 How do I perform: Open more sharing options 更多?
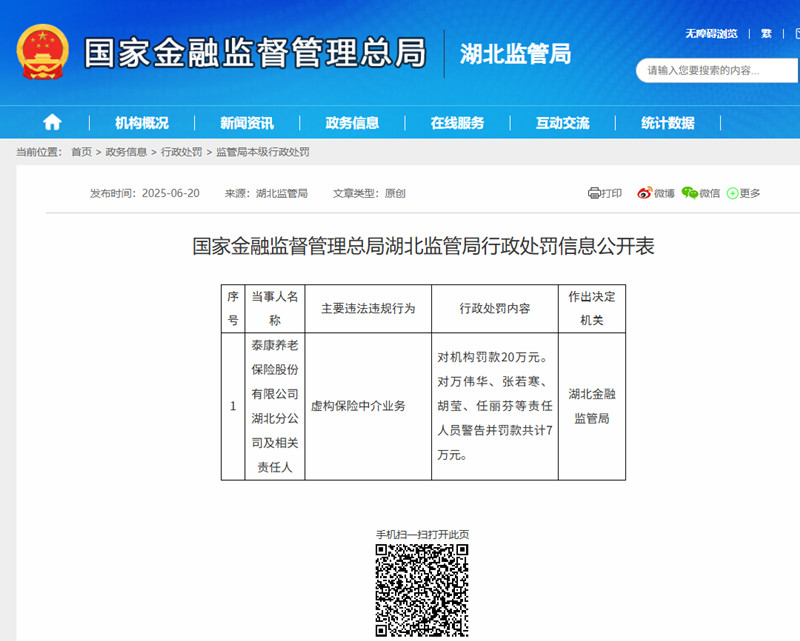tap(743, 193)
